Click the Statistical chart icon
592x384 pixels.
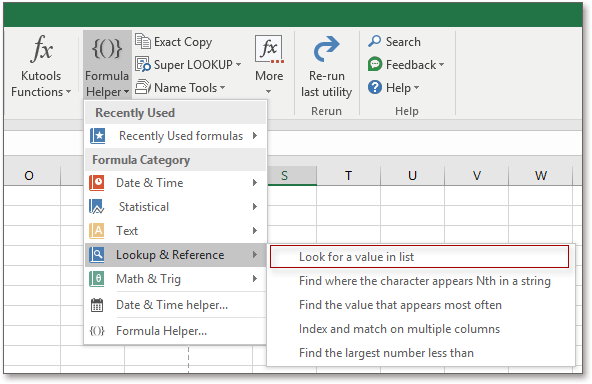click(x=97, y=207)
